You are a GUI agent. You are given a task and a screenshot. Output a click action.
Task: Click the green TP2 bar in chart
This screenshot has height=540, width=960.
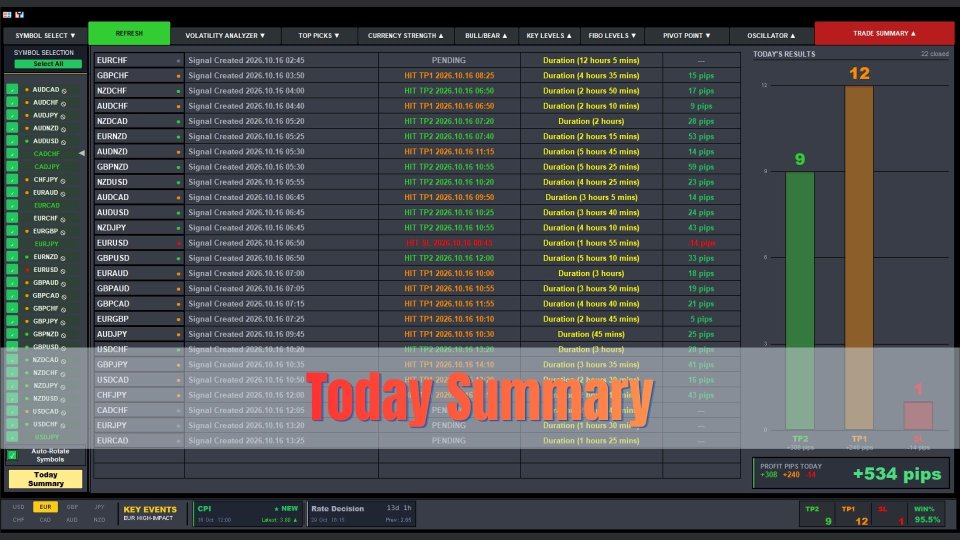(800, 301)
